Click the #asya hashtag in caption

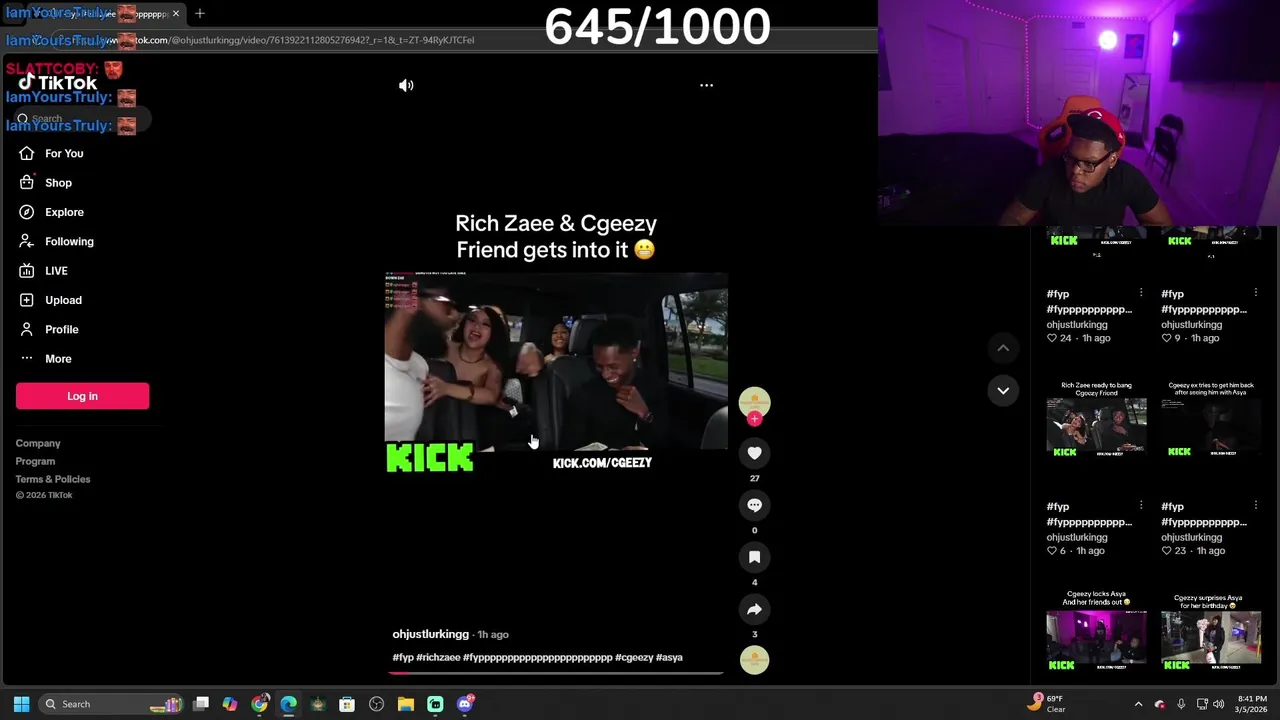coord(669,658)
